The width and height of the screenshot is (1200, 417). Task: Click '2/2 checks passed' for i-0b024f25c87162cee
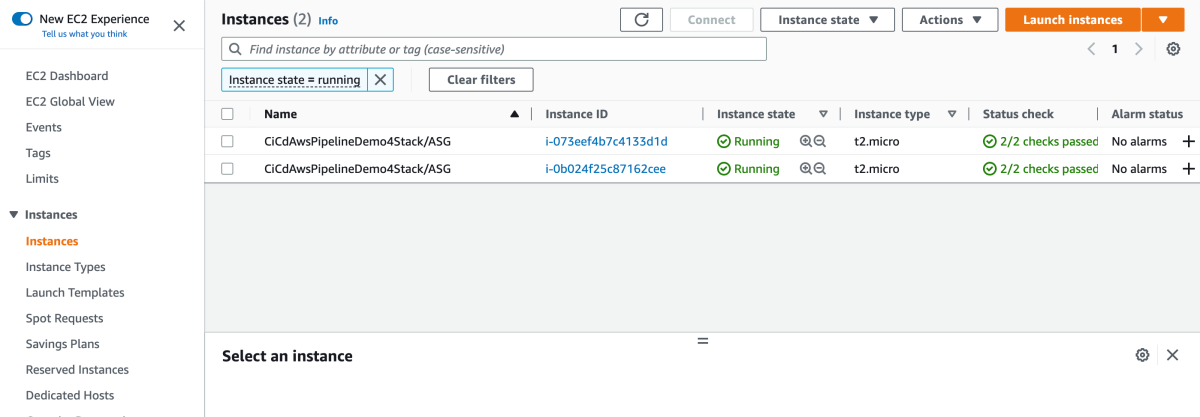1041,169
